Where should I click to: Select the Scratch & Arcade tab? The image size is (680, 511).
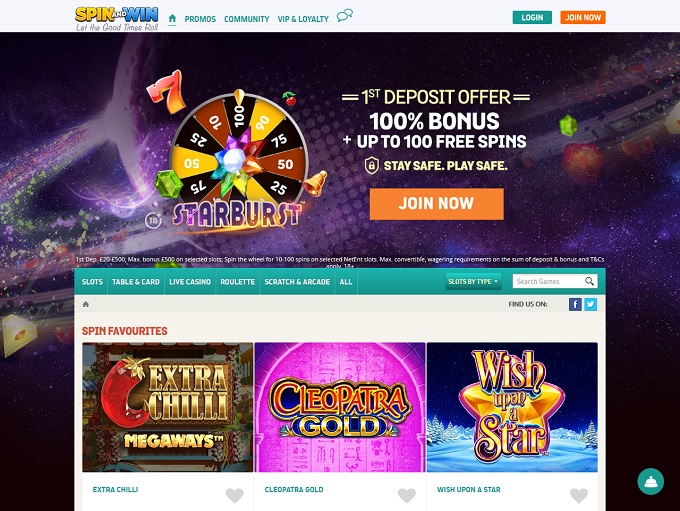pos(297,282)
